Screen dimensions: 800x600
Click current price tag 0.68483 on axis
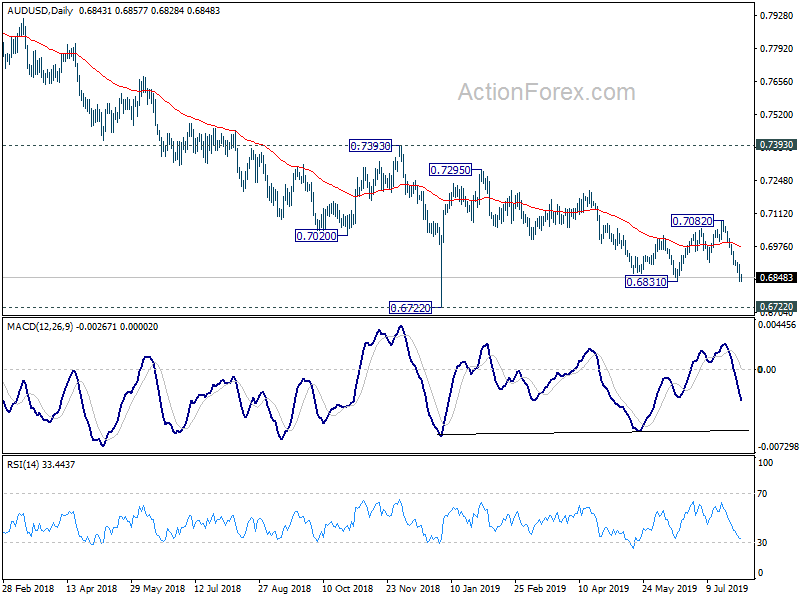pos(777,278)
